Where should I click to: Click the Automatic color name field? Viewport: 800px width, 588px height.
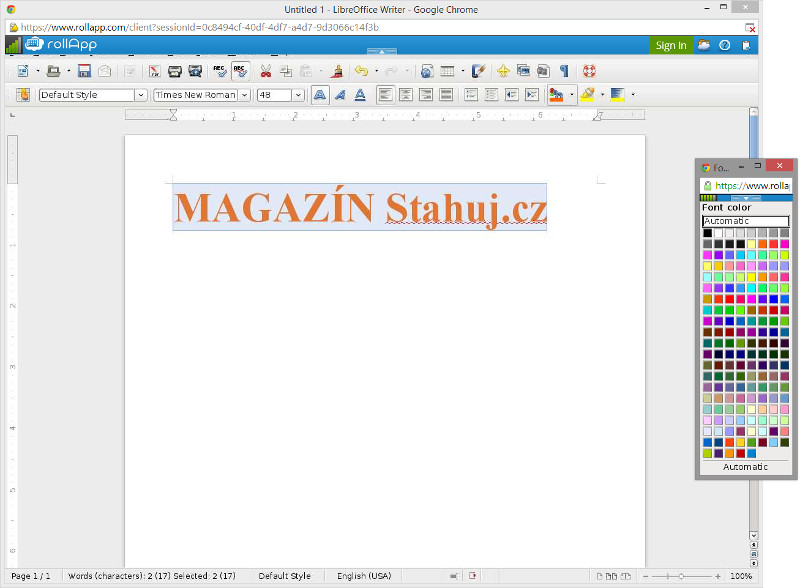(745, 221)
